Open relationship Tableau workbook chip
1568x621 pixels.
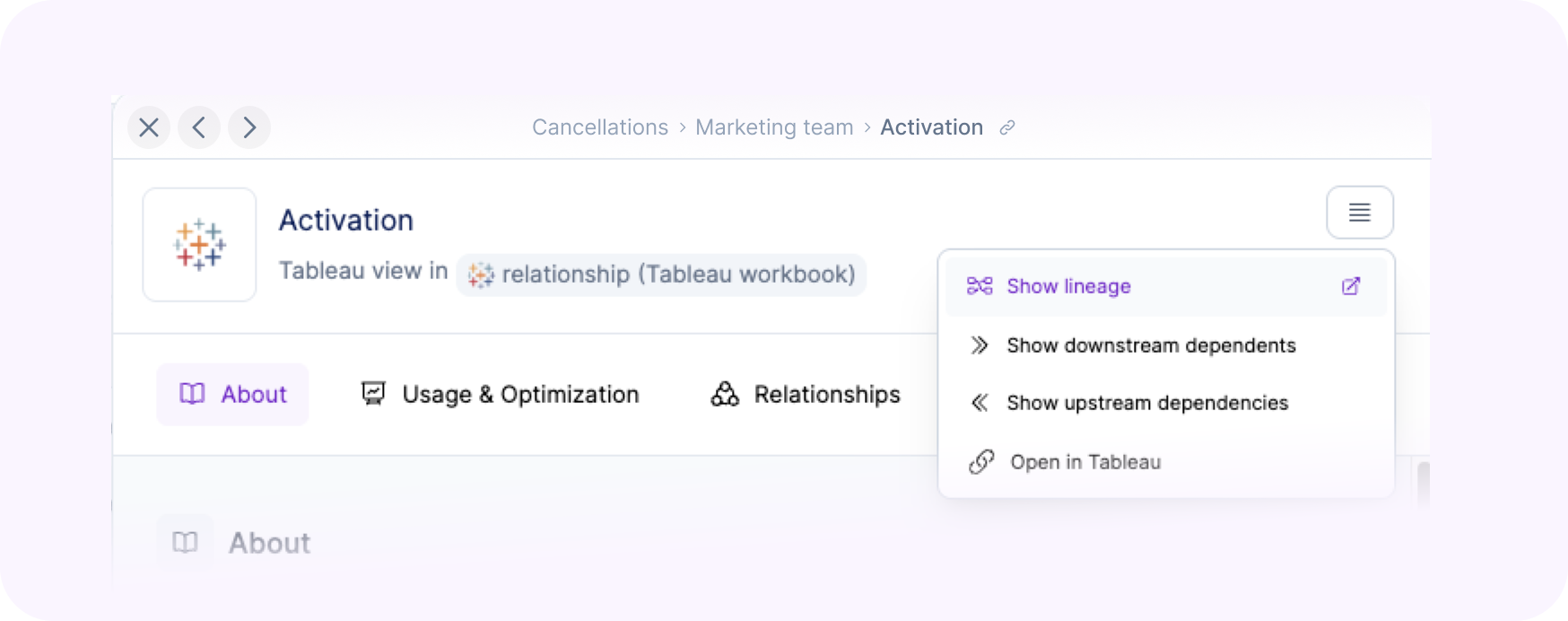pyautogui.click(x=661, y=274)
